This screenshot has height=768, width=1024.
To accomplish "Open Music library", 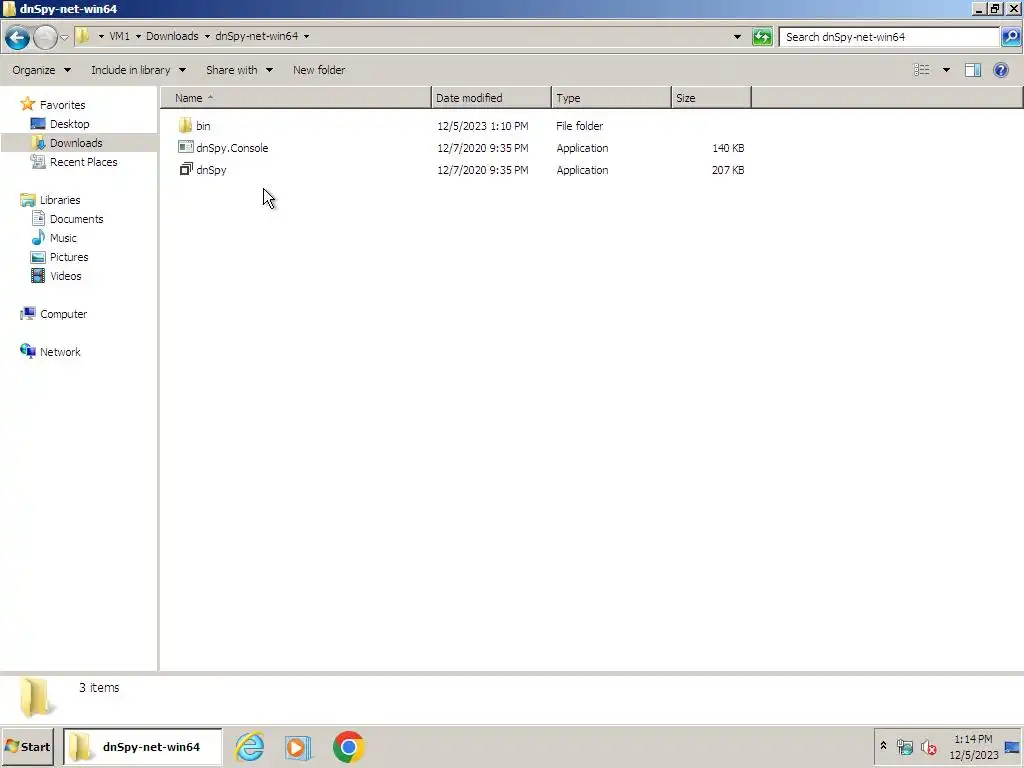I will point(63,238).
